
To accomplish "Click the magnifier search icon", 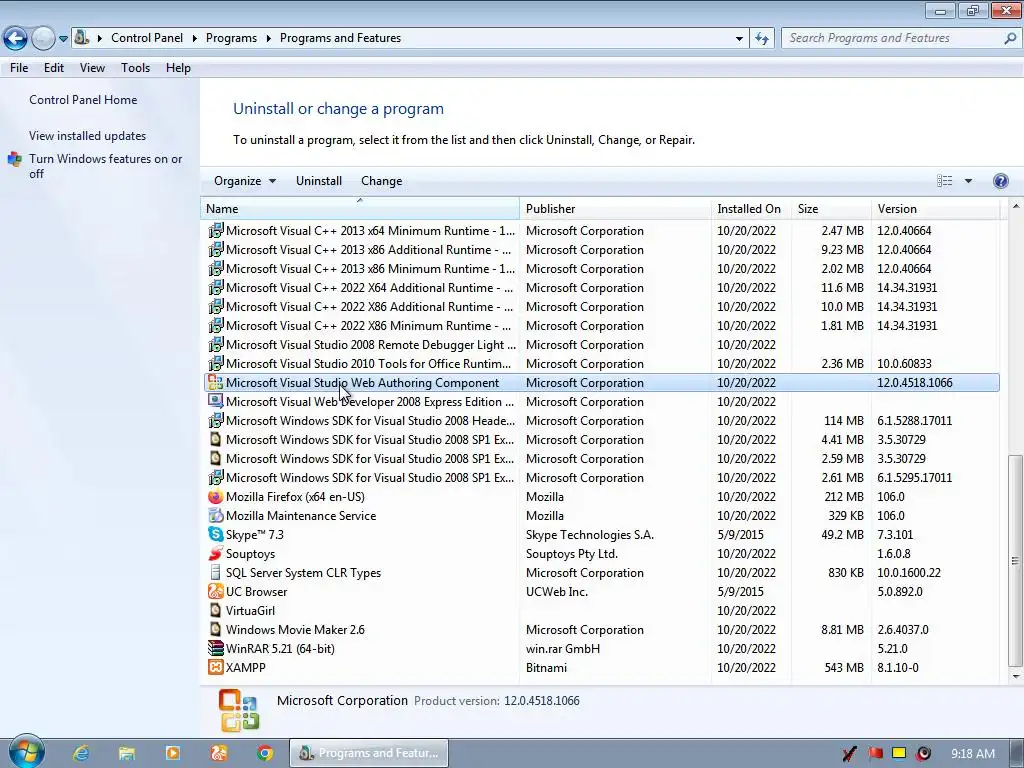I will point(1010,38).
